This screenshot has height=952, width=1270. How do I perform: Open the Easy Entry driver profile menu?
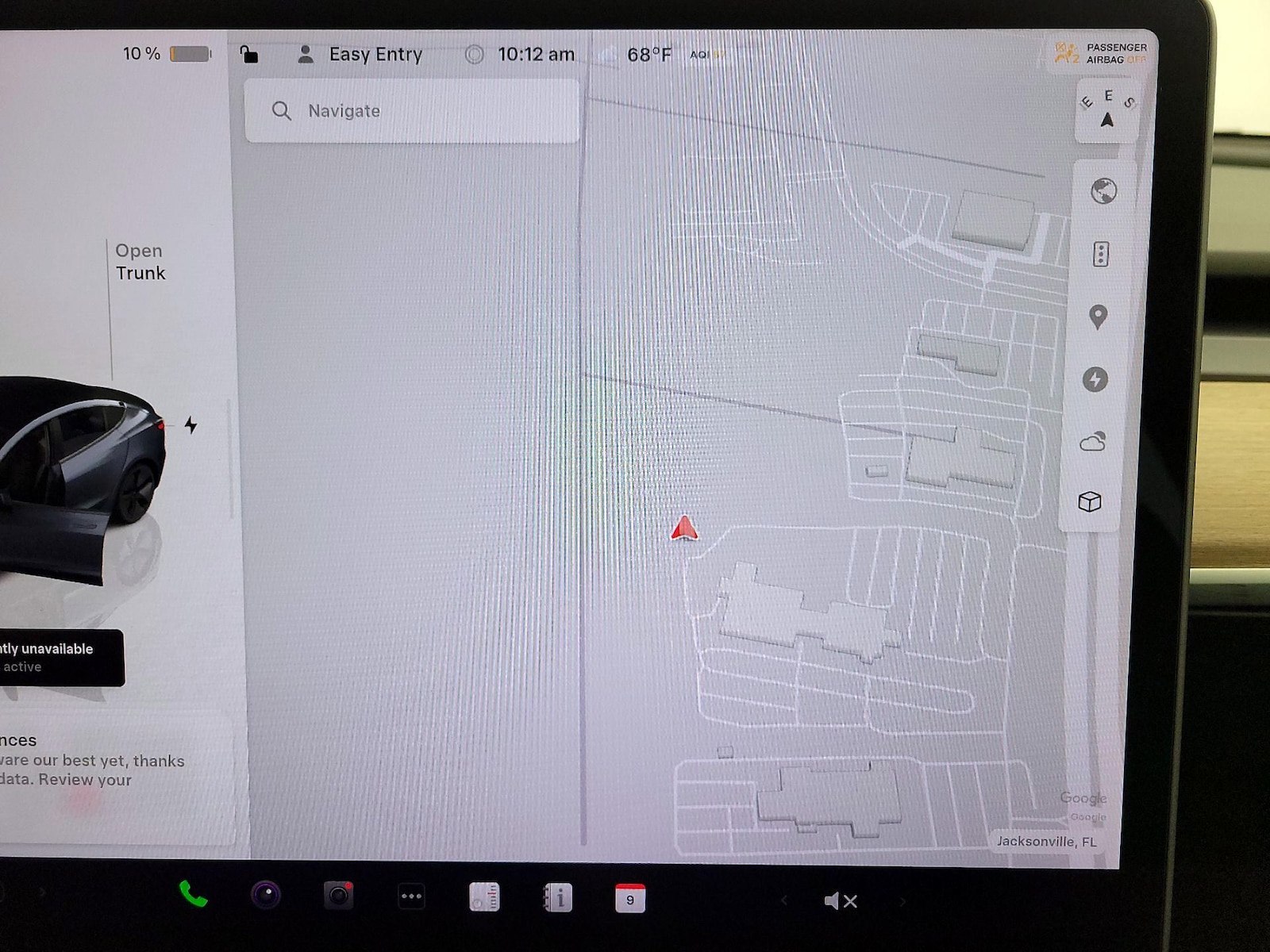tap(360, 55)
